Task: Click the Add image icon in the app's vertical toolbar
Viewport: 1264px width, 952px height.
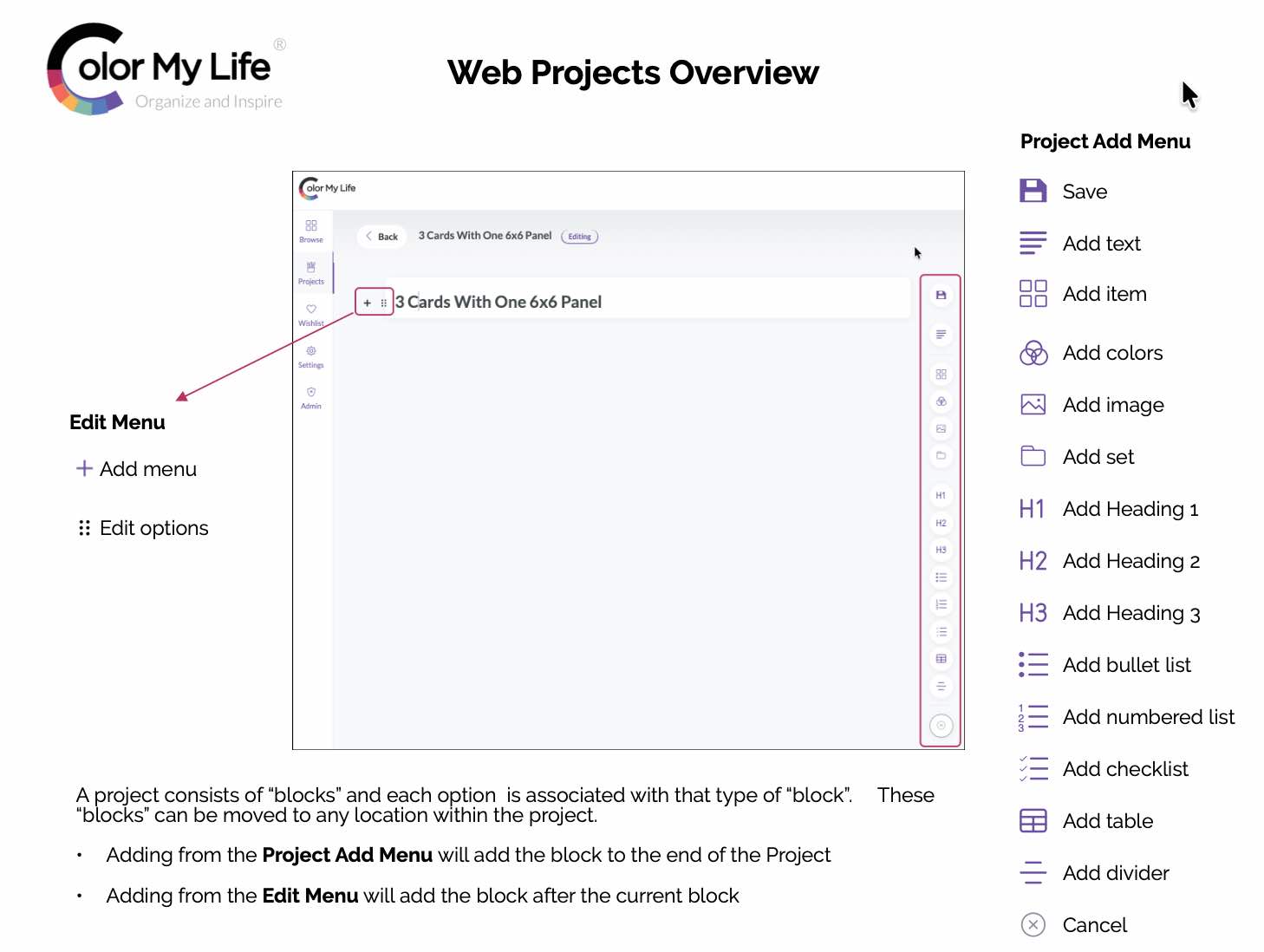Action: (941, 428)
